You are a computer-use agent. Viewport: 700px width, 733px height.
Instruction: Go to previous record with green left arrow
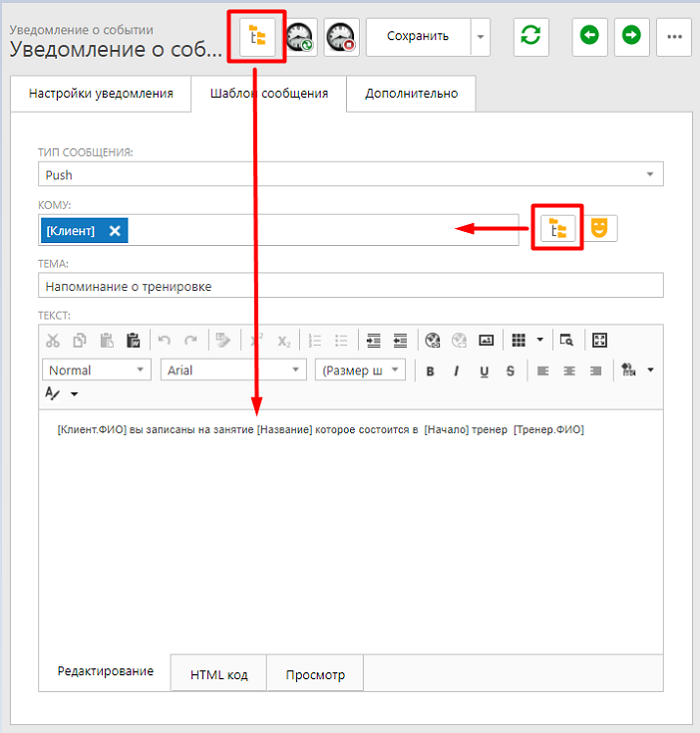(589, 37)
